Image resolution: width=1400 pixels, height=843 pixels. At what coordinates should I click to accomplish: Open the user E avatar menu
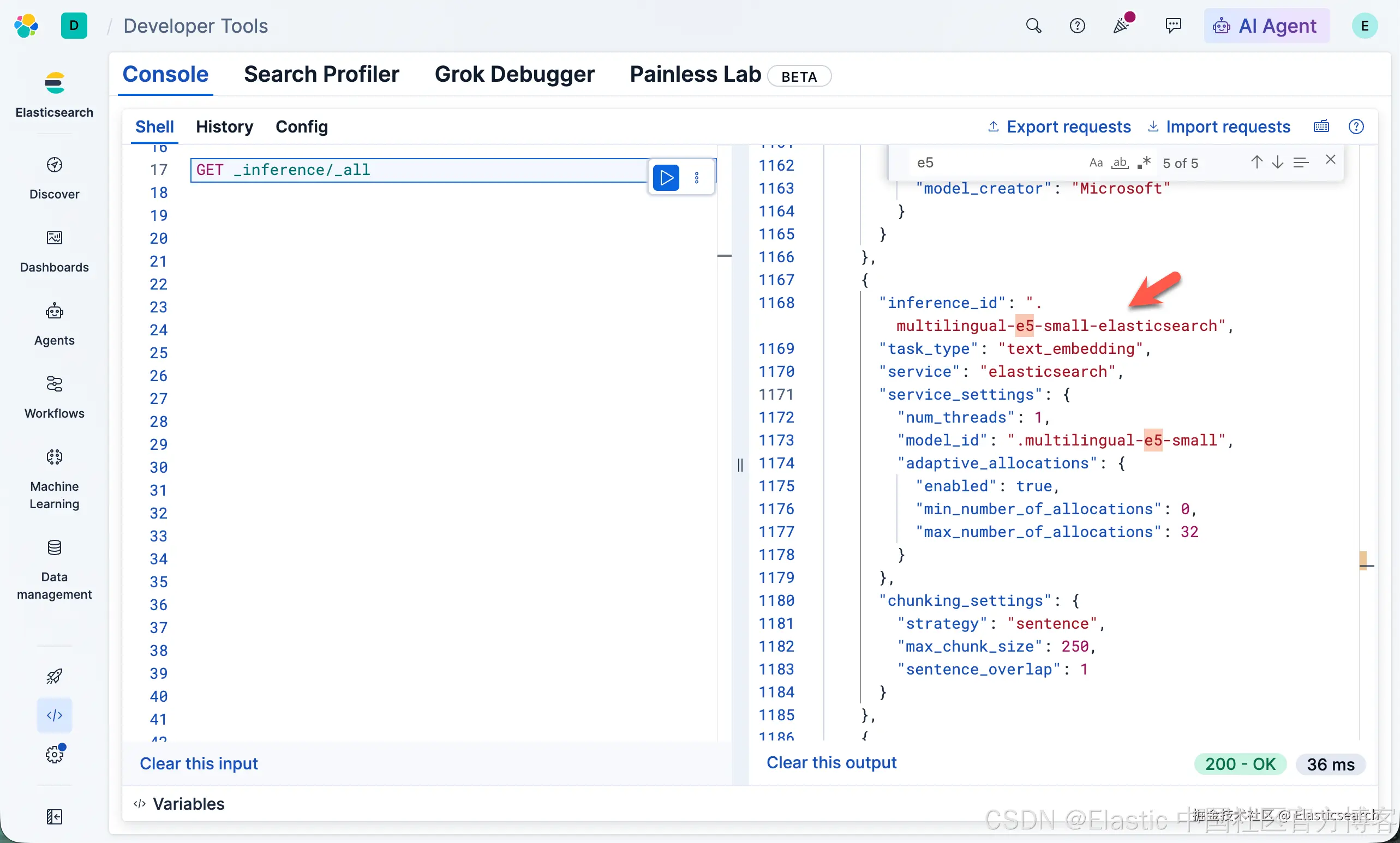[x=1363, y=26]
